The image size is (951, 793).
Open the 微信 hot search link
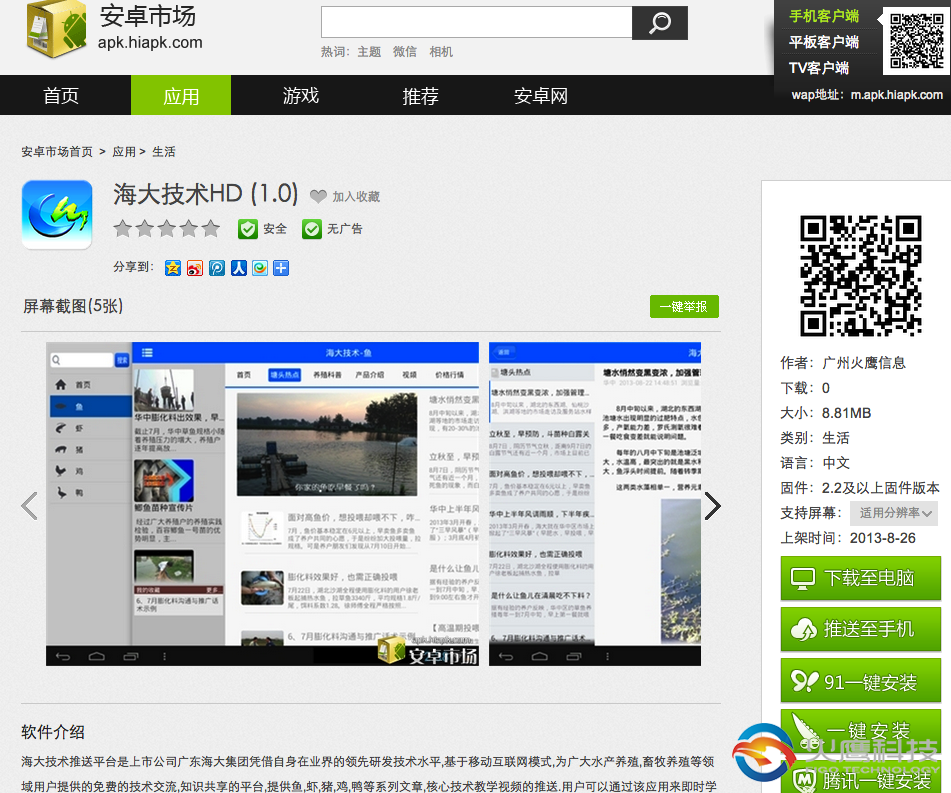point(404,51)
